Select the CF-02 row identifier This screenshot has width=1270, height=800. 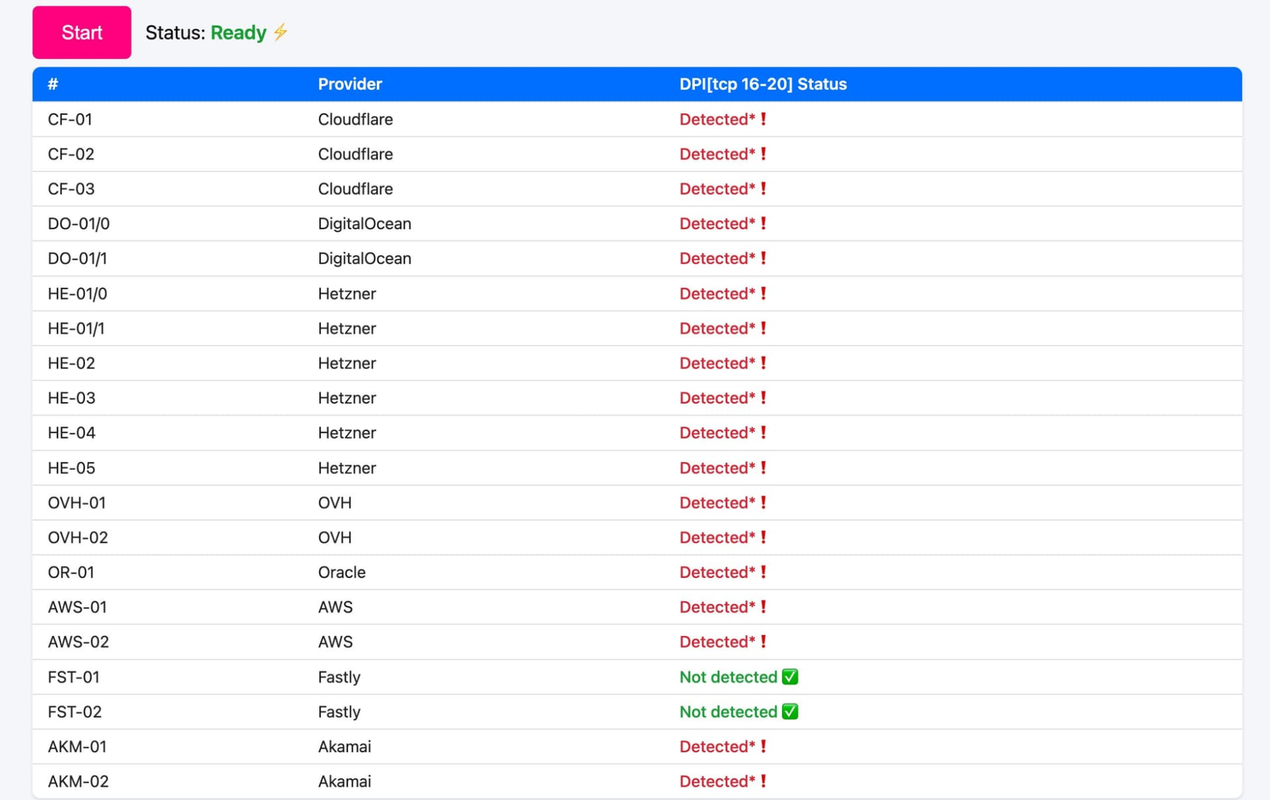tap(70, 154)
